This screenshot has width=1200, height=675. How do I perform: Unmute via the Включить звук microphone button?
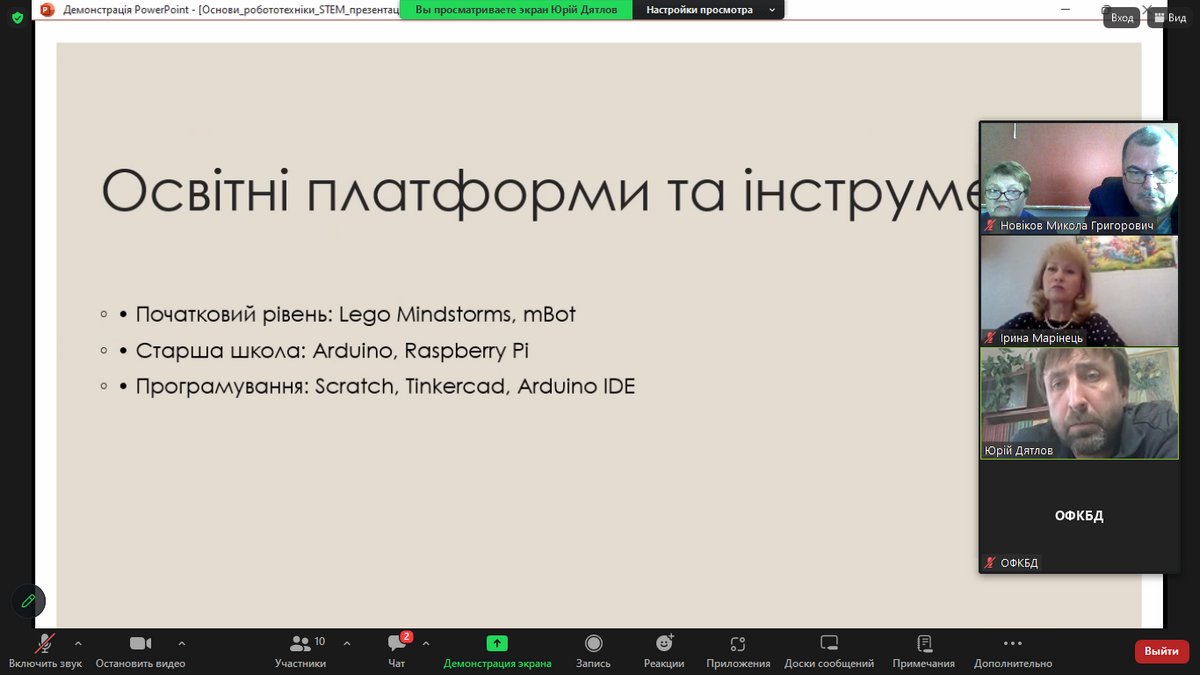45,651
